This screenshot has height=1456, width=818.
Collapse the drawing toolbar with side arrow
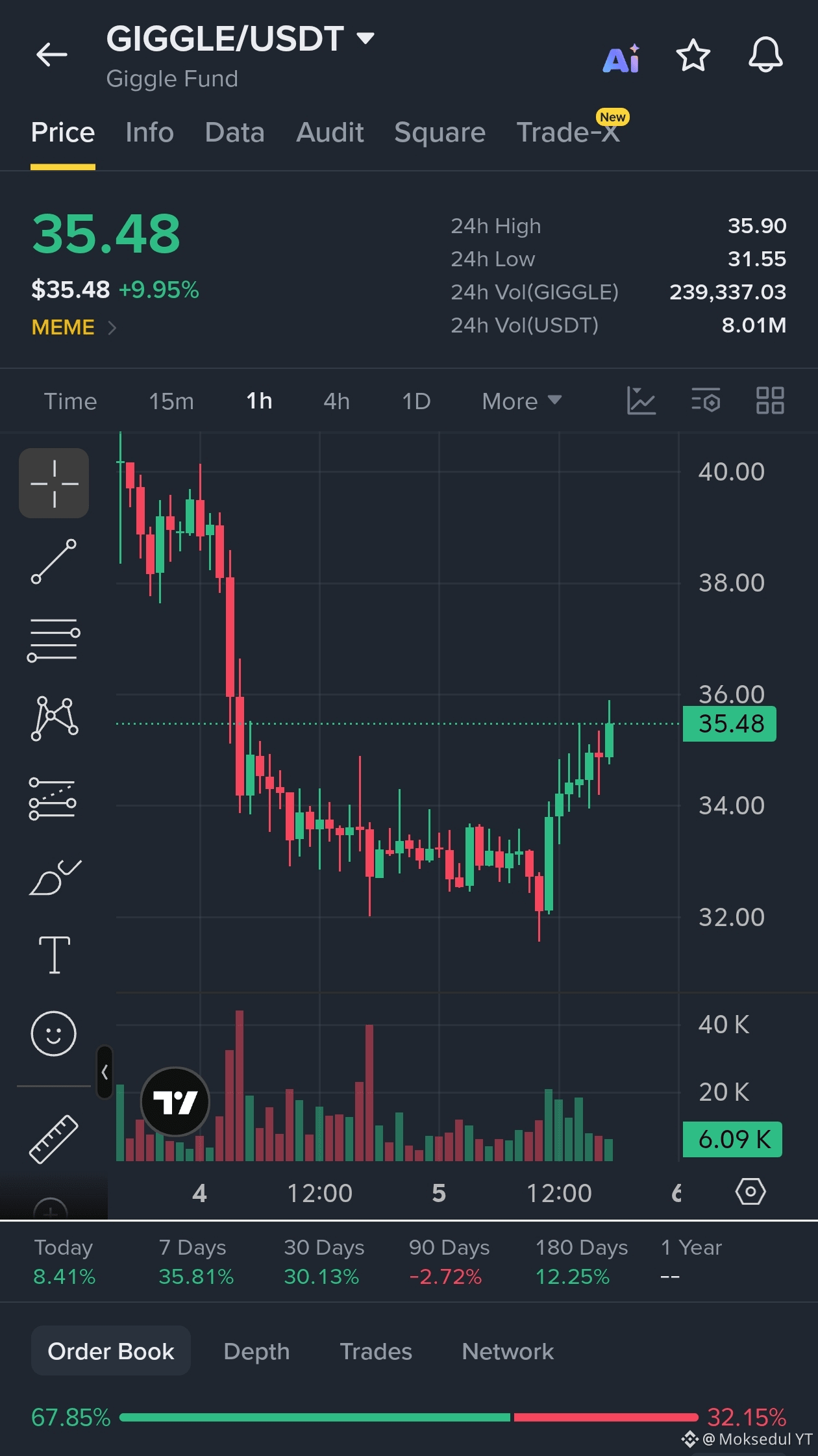(104, 1072)
